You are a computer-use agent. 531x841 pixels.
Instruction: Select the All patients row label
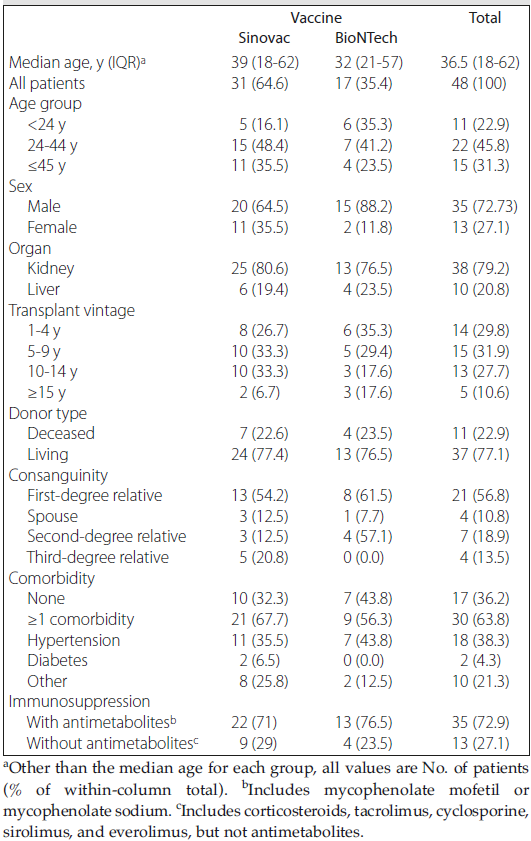[47, 84]
